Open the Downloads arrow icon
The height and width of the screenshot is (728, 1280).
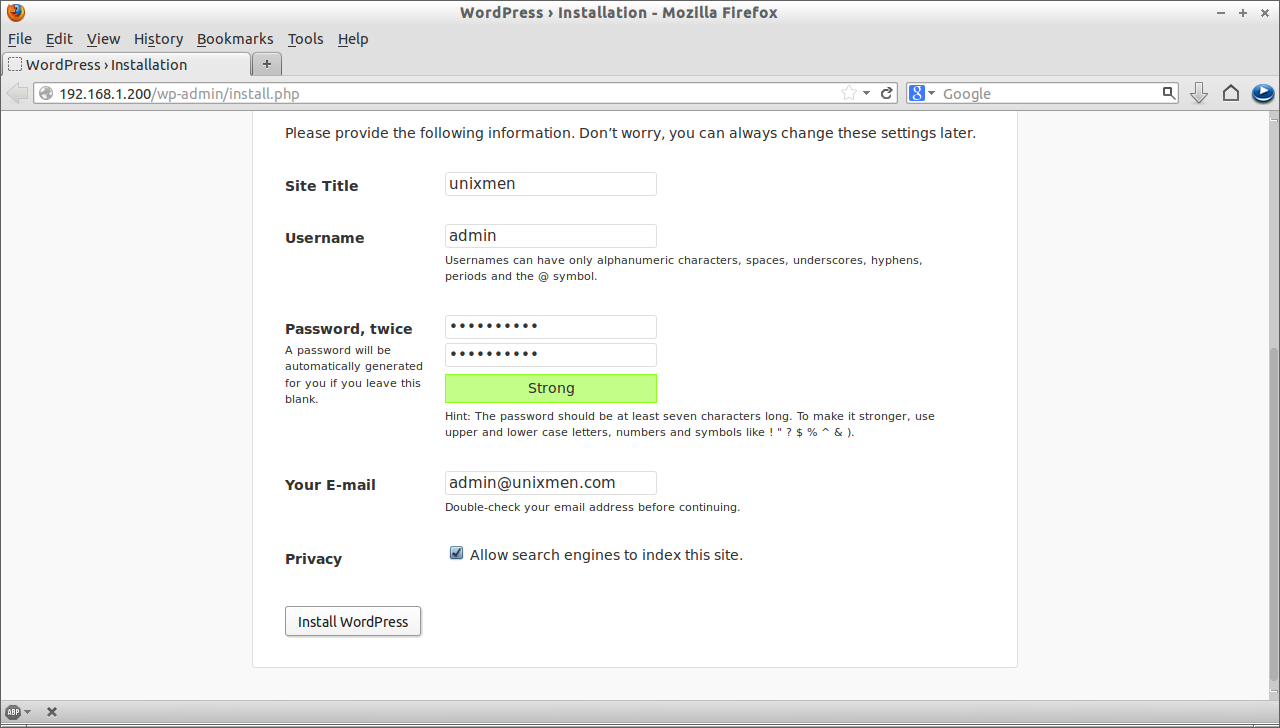[1199, 93]
